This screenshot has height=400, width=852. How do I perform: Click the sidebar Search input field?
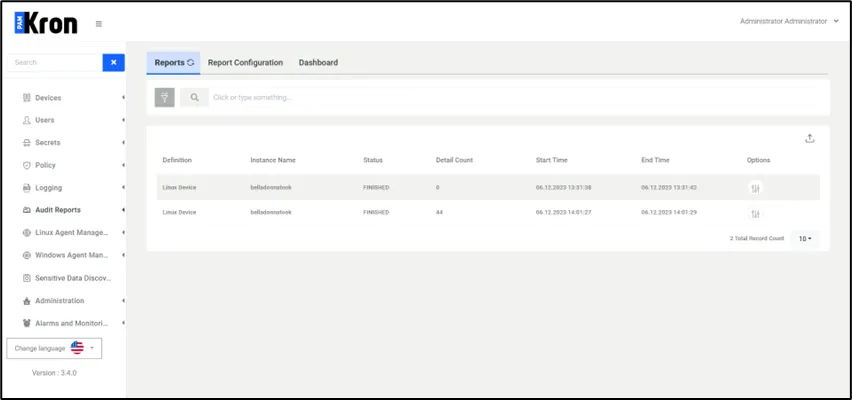click(54, 62)
